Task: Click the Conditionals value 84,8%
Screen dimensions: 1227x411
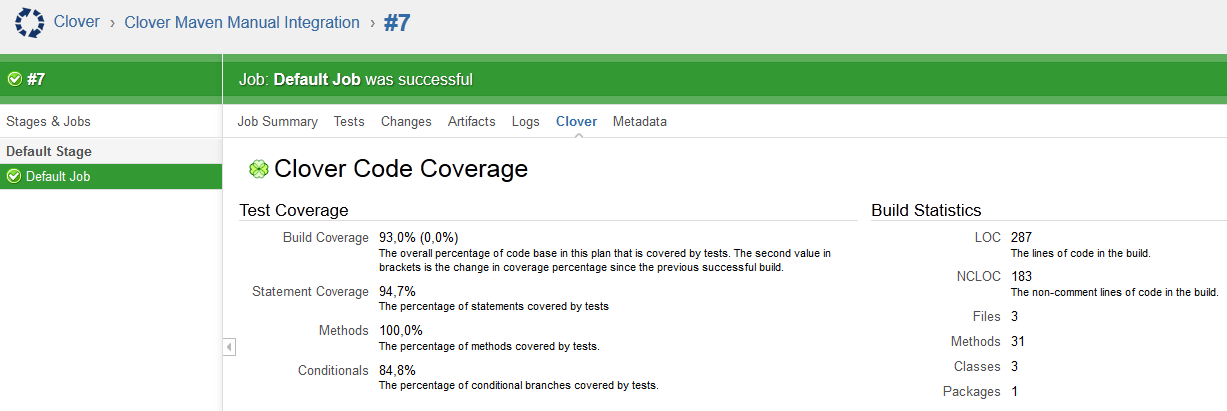Action: [397, 370]
